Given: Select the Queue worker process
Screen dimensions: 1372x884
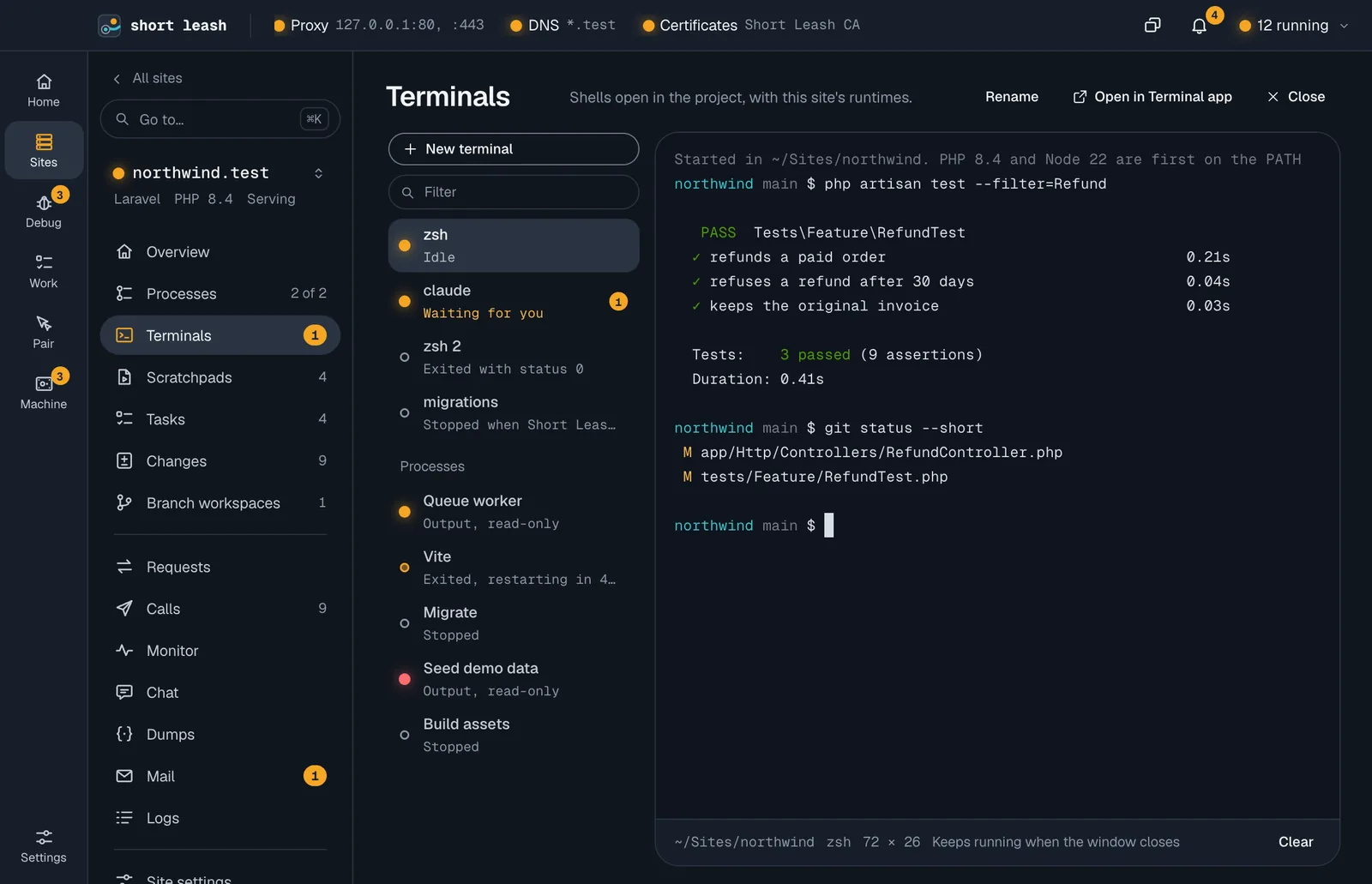Looking at the screenshot, I should point(514,512).
